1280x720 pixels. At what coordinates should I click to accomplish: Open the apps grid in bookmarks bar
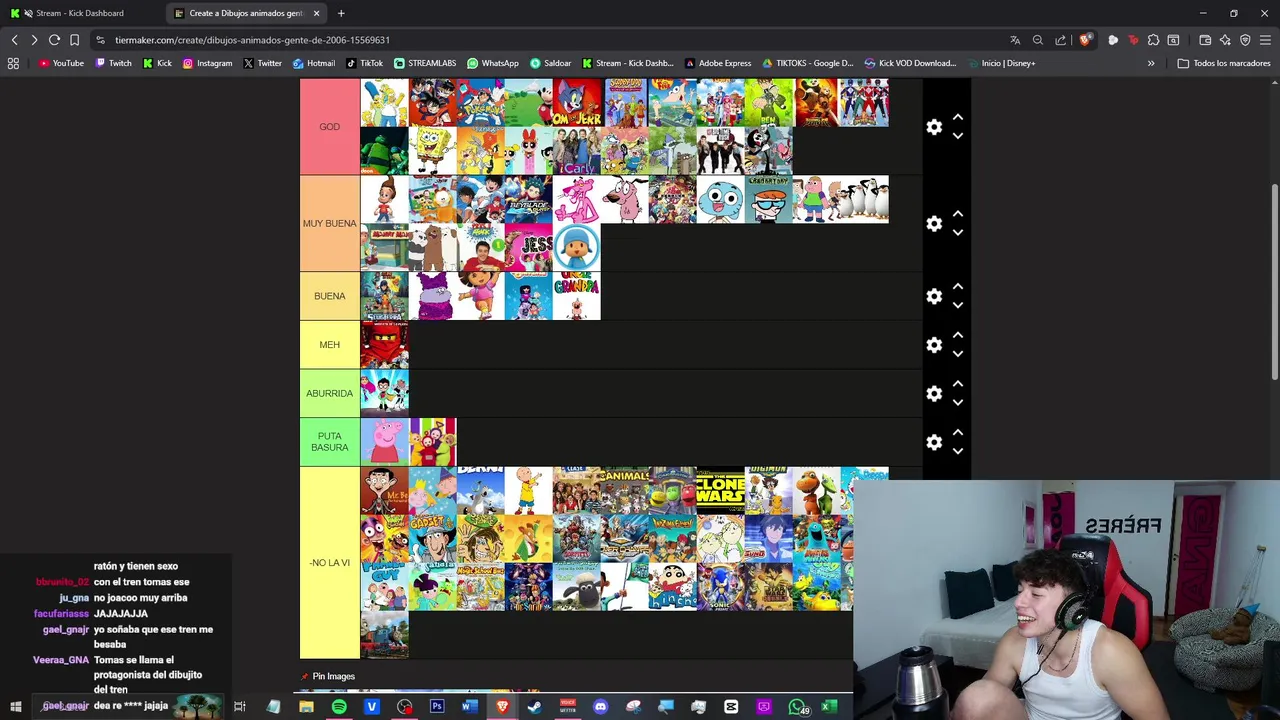pyautogui.click(x=13, y=63)
